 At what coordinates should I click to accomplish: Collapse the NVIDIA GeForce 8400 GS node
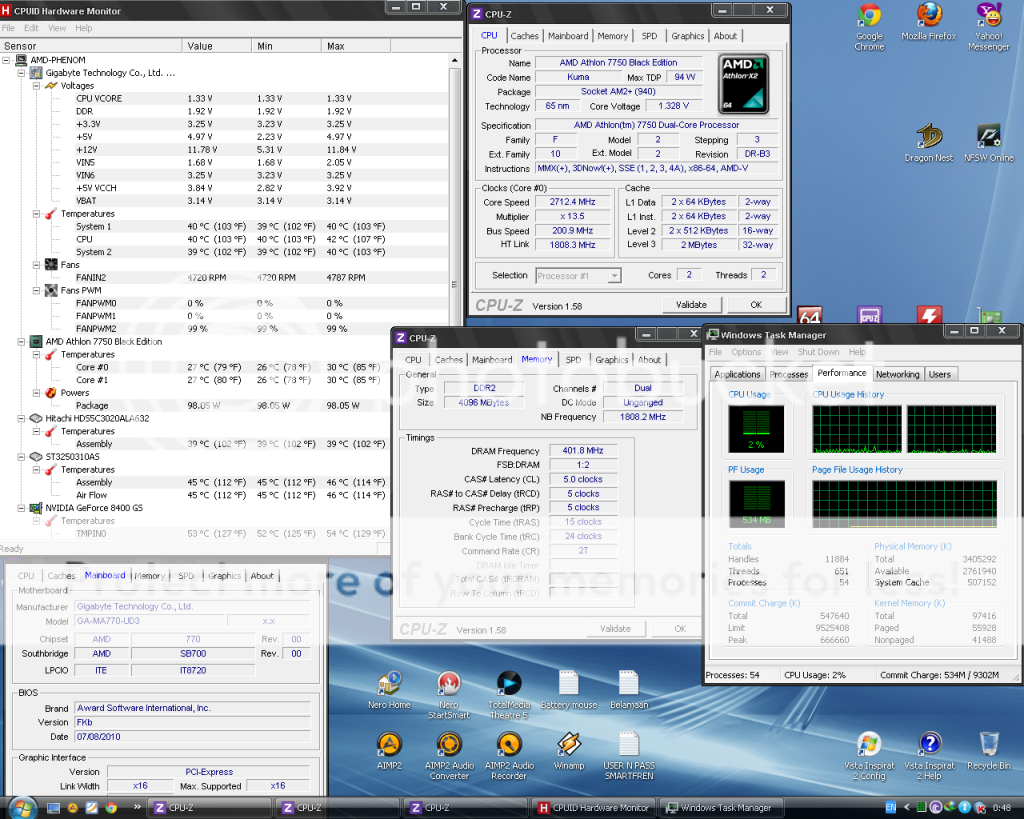coord(22,508)
